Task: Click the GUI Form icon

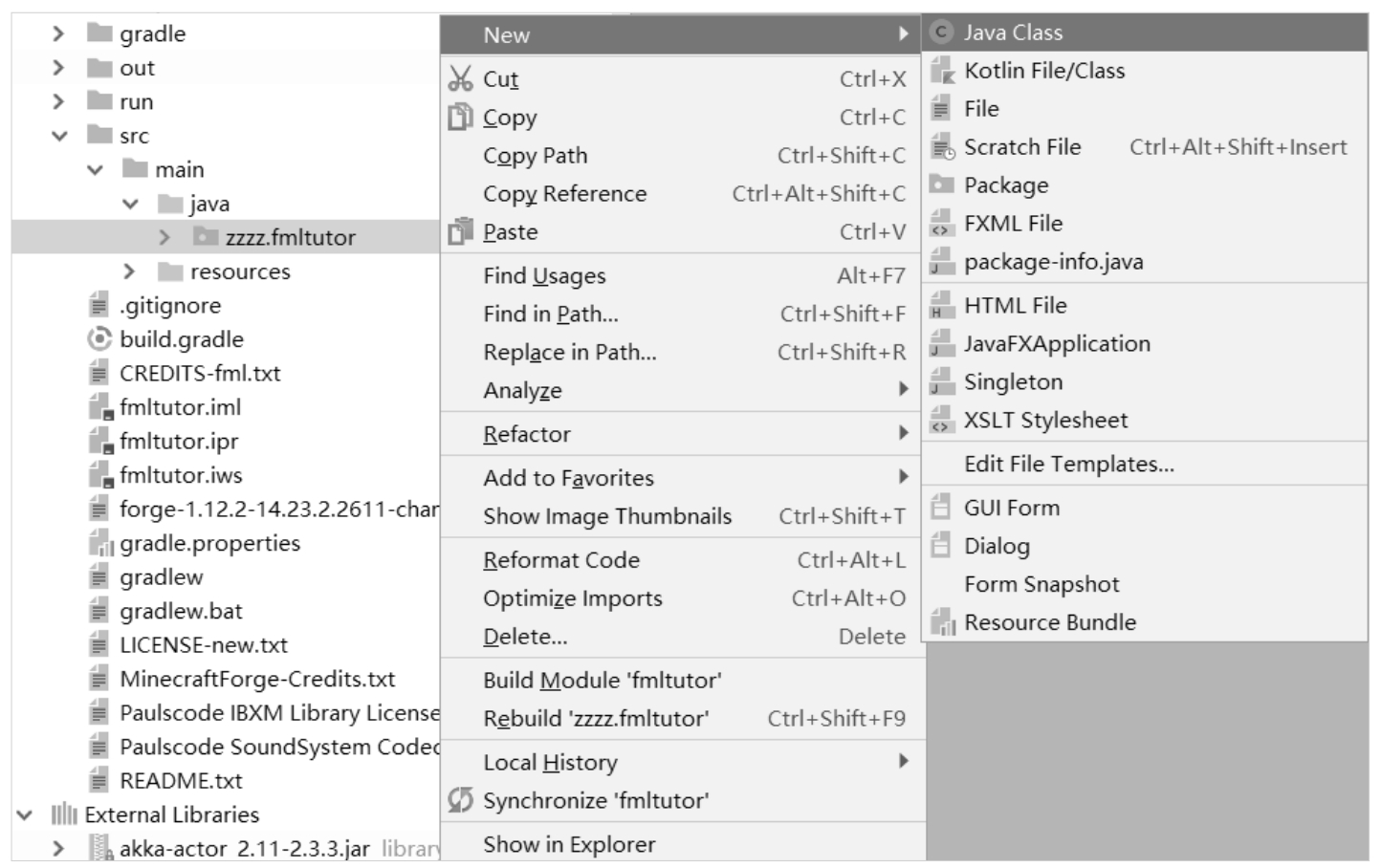Action: click(x=942, y=508)
